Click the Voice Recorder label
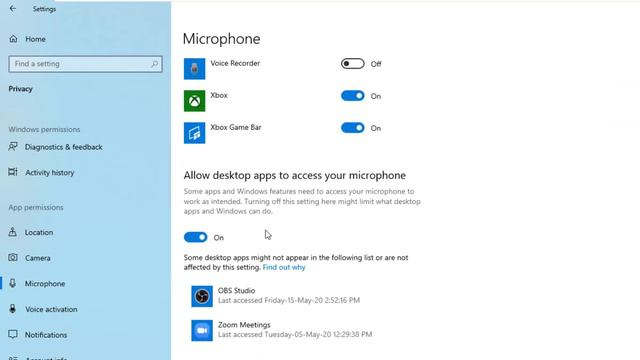This screenshot has height=360, width=640. tap(235, 63)
